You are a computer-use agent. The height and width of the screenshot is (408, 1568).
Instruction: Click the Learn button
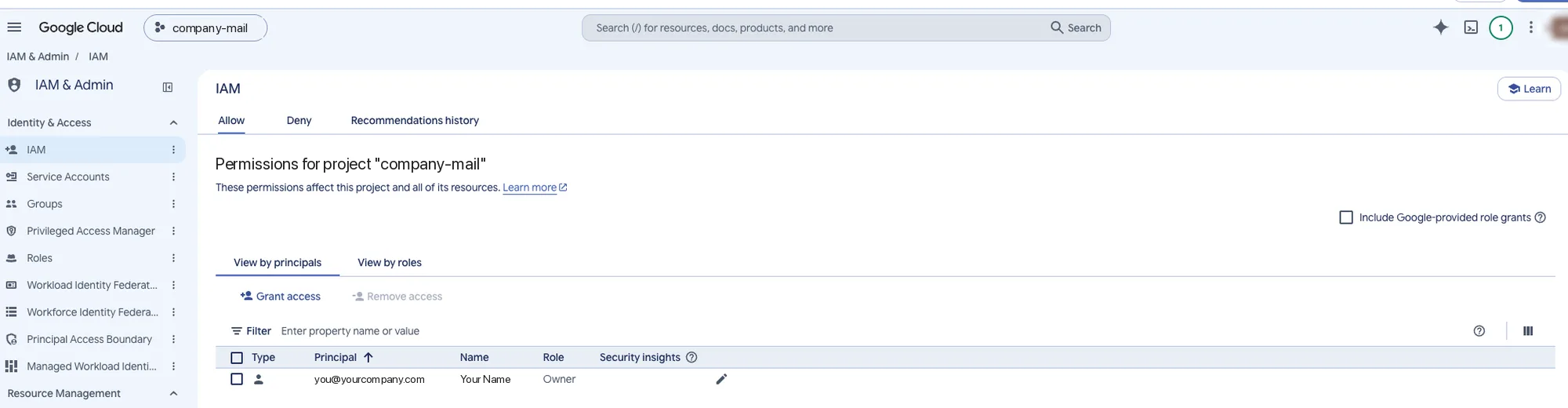[1529, 89]
